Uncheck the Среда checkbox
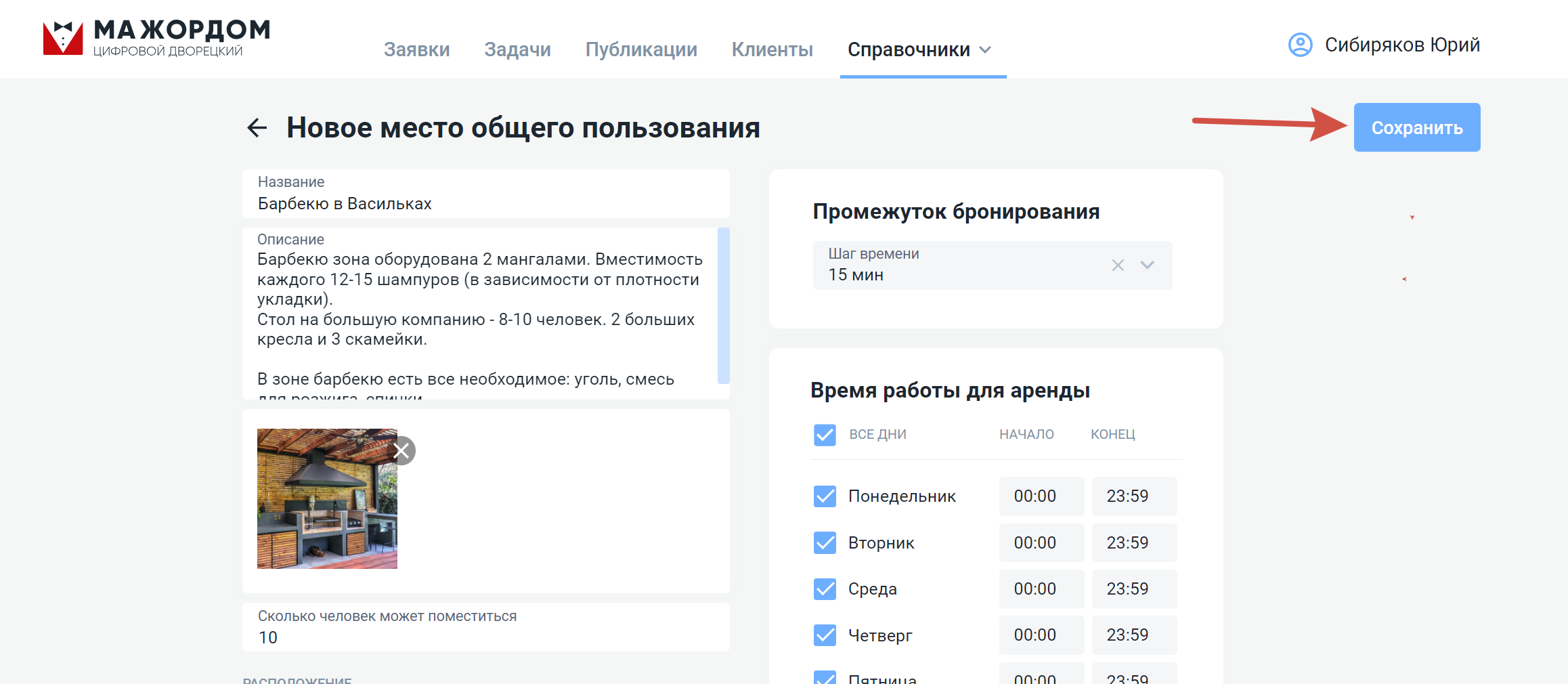 coord(825,589)
